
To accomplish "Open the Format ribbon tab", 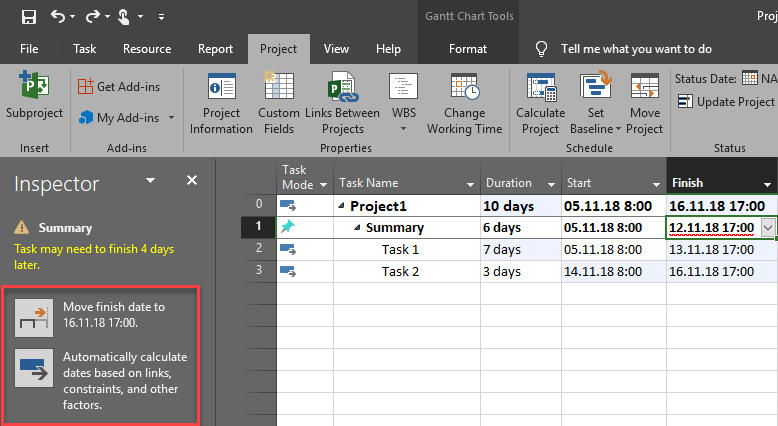I will pos(468,49).
